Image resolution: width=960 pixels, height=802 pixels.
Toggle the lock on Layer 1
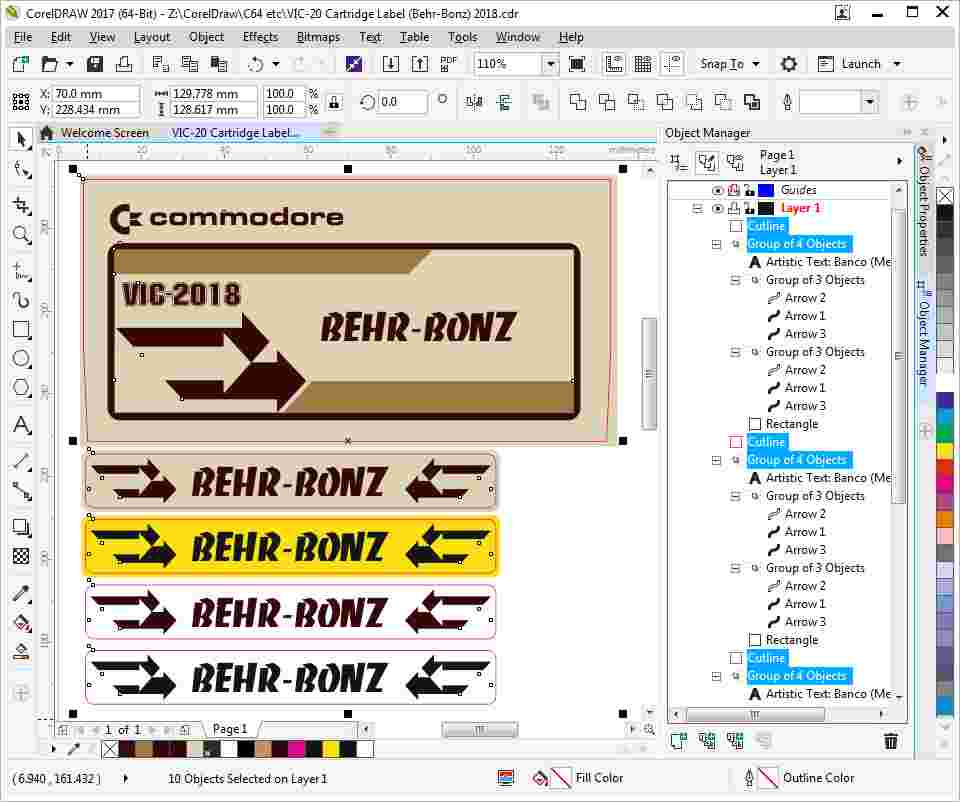(x=749, y=209)
